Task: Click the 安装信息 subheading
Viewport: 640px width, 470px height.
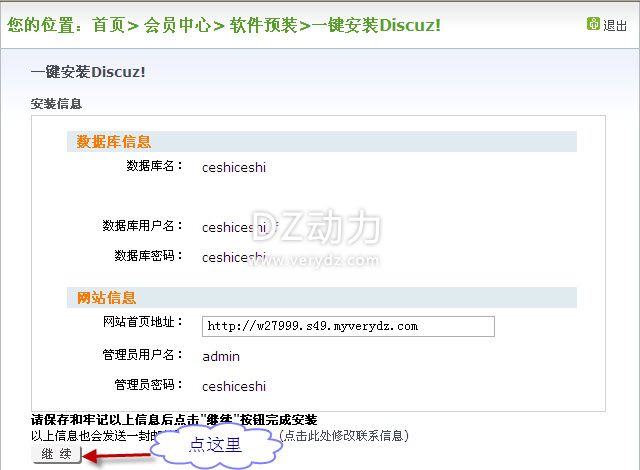Action: 57,103
